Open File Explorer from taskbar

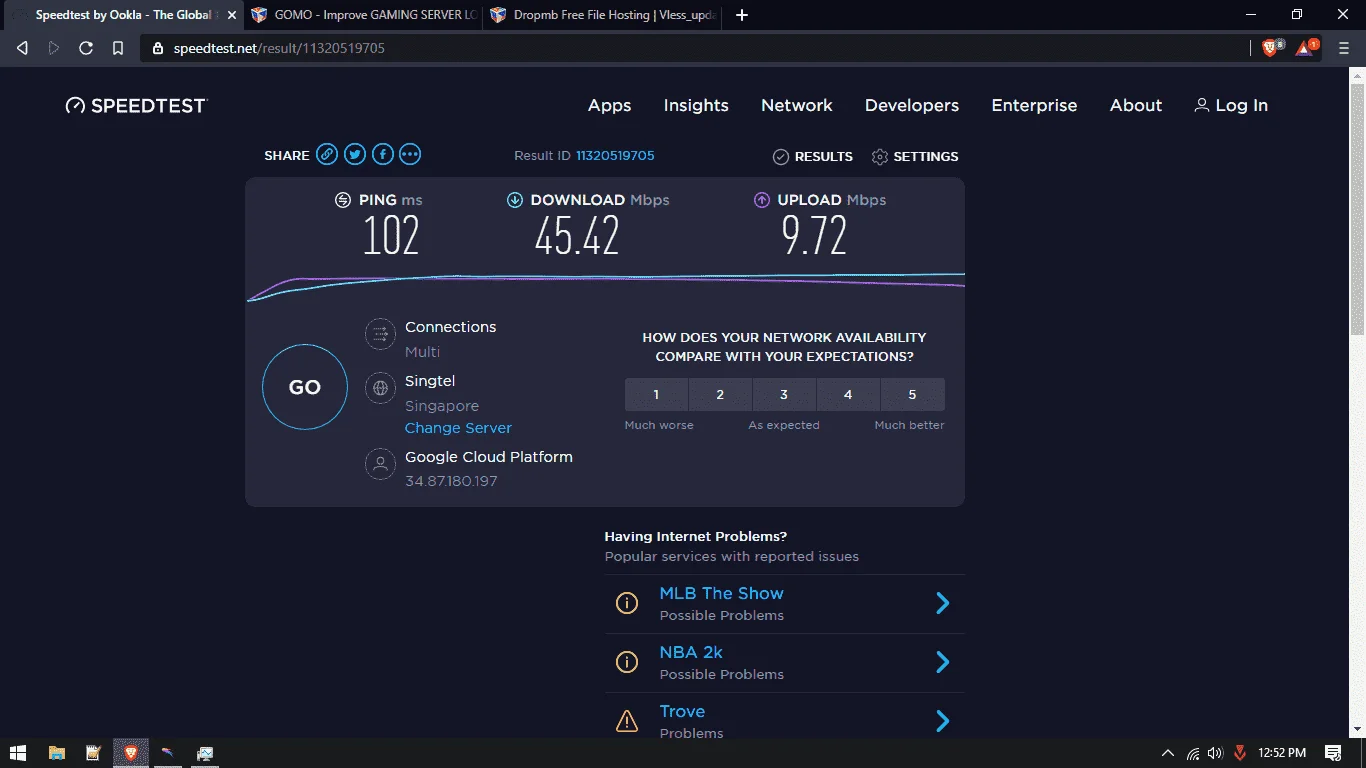[56, 753]
